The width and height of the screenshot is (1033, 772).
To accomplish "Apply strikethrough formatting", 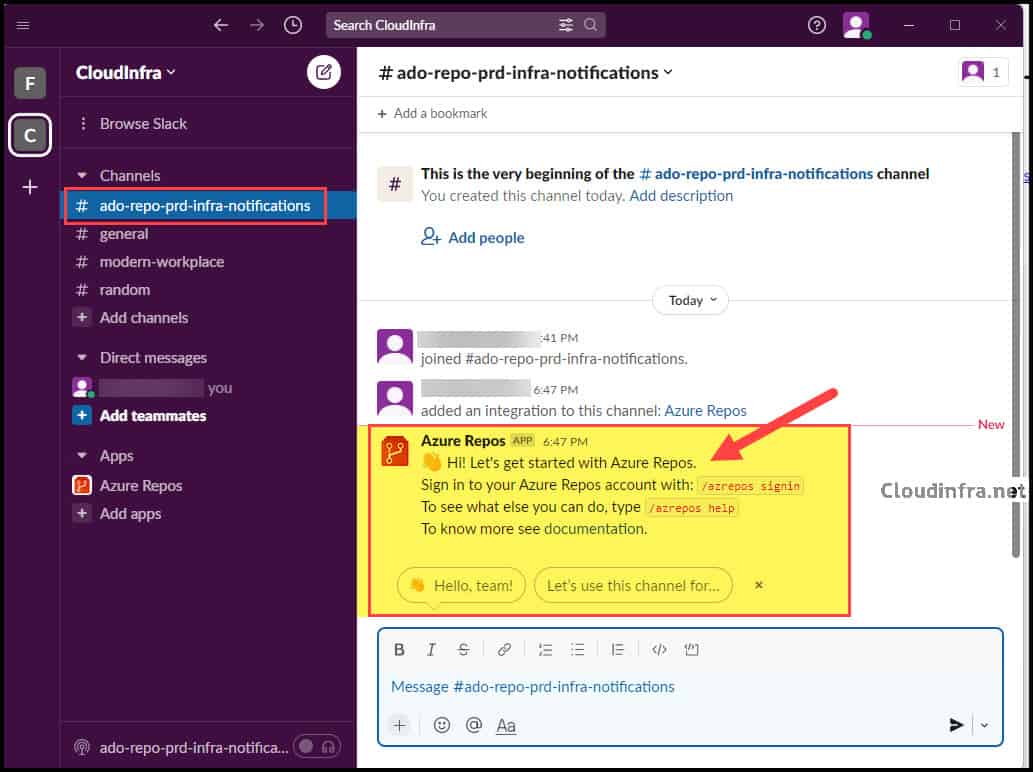I will (463, 649).
